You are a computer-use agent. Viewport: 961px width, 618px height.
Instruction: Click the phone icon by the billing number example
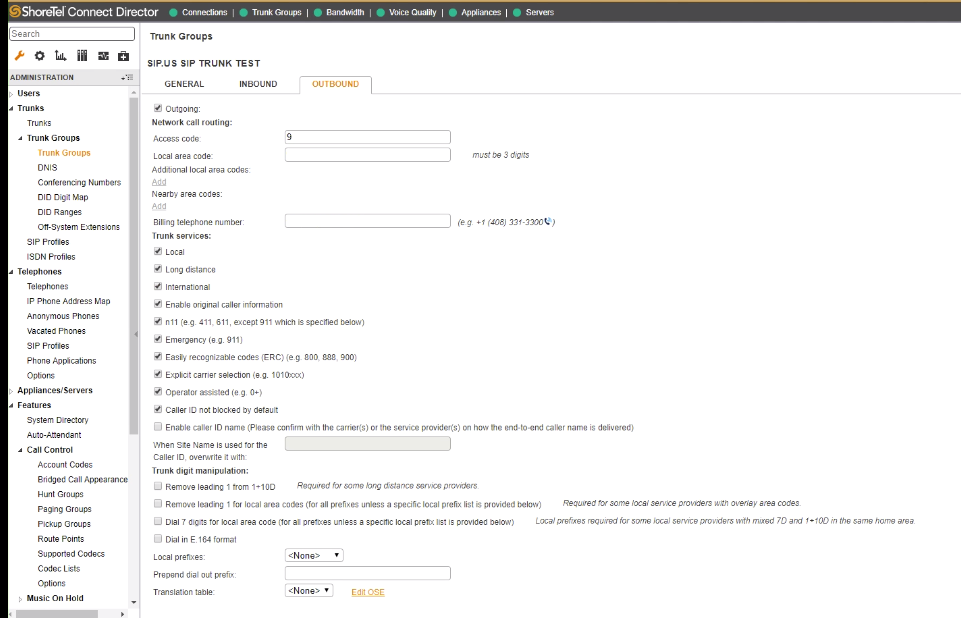pyautogui.click(x=548, y=221)
